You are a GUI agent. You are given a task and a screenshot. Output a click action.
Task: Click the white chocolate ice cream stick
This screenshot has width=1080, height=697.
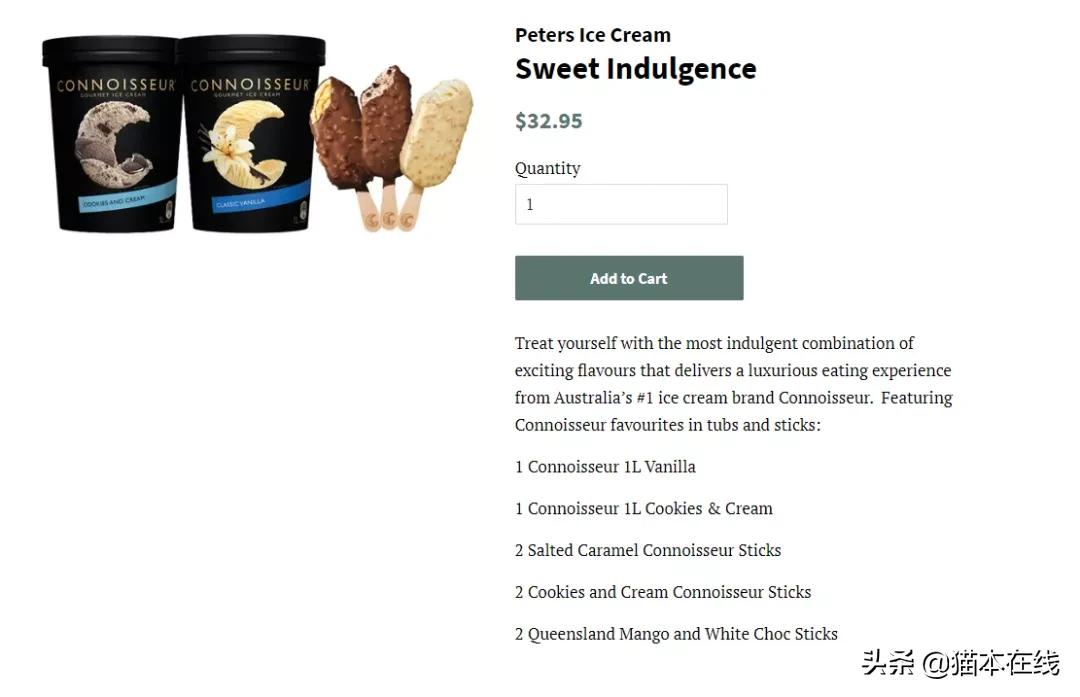438,130
